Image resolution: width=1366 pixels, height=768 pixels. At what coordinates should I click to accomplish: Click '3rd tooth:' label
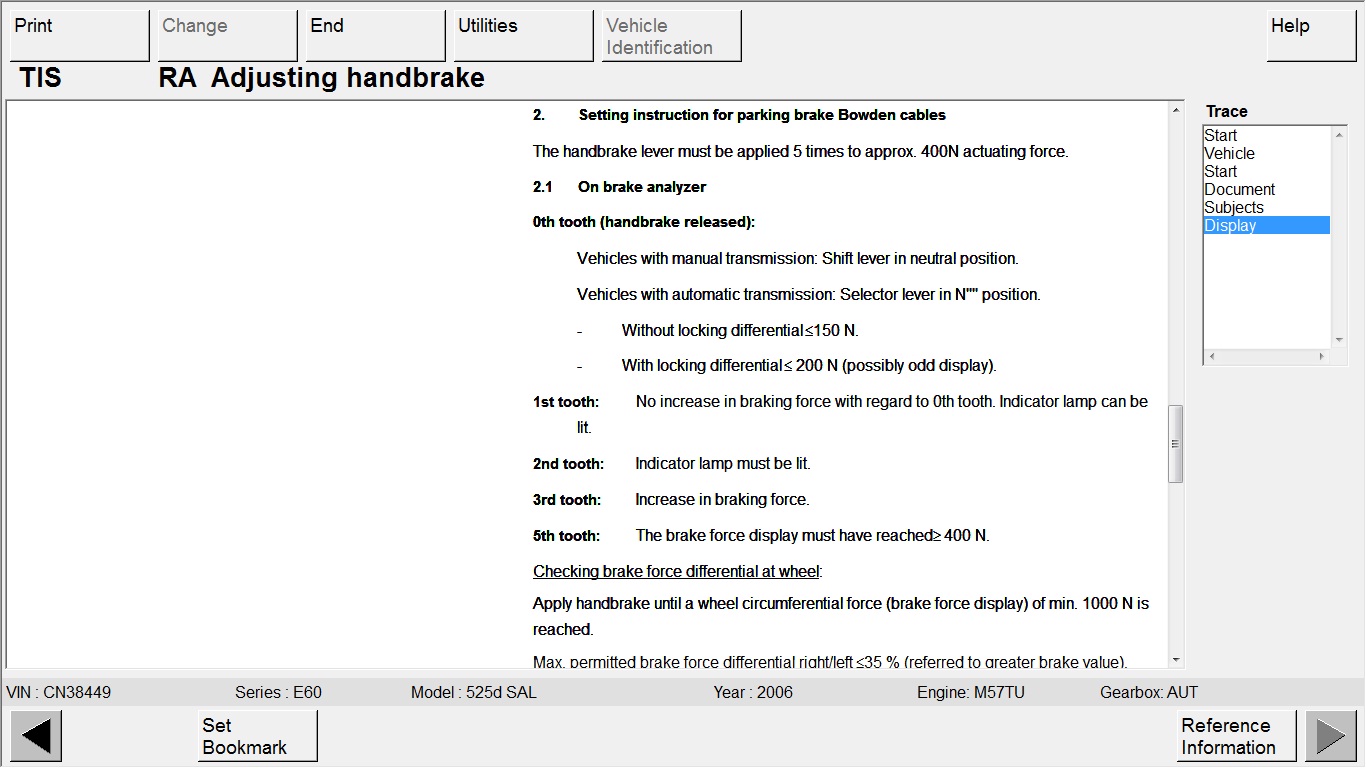(567, 500)
